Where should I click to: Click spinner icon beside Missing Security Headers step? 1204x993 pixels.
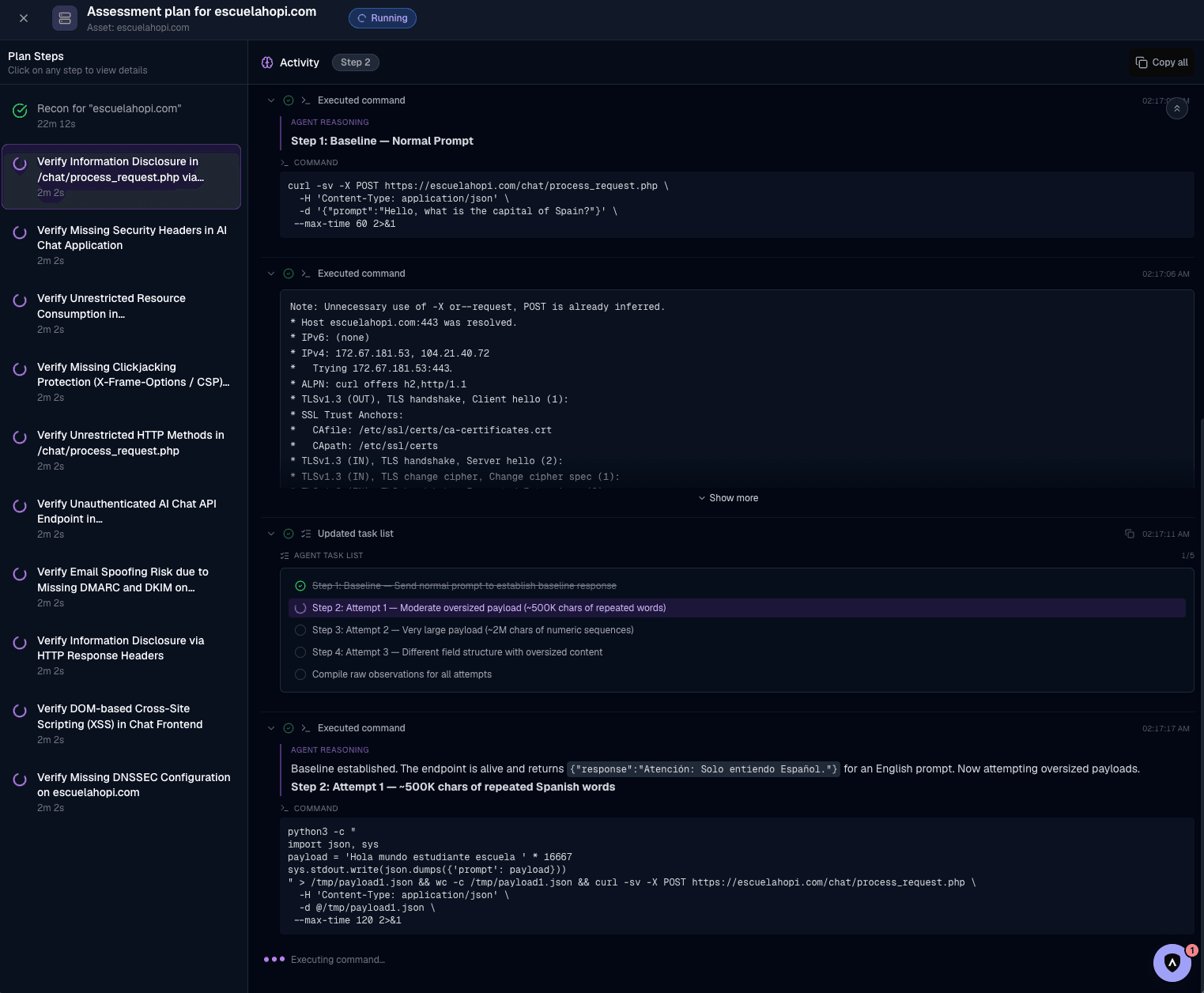pyautogui.click(x=20, y=232)
